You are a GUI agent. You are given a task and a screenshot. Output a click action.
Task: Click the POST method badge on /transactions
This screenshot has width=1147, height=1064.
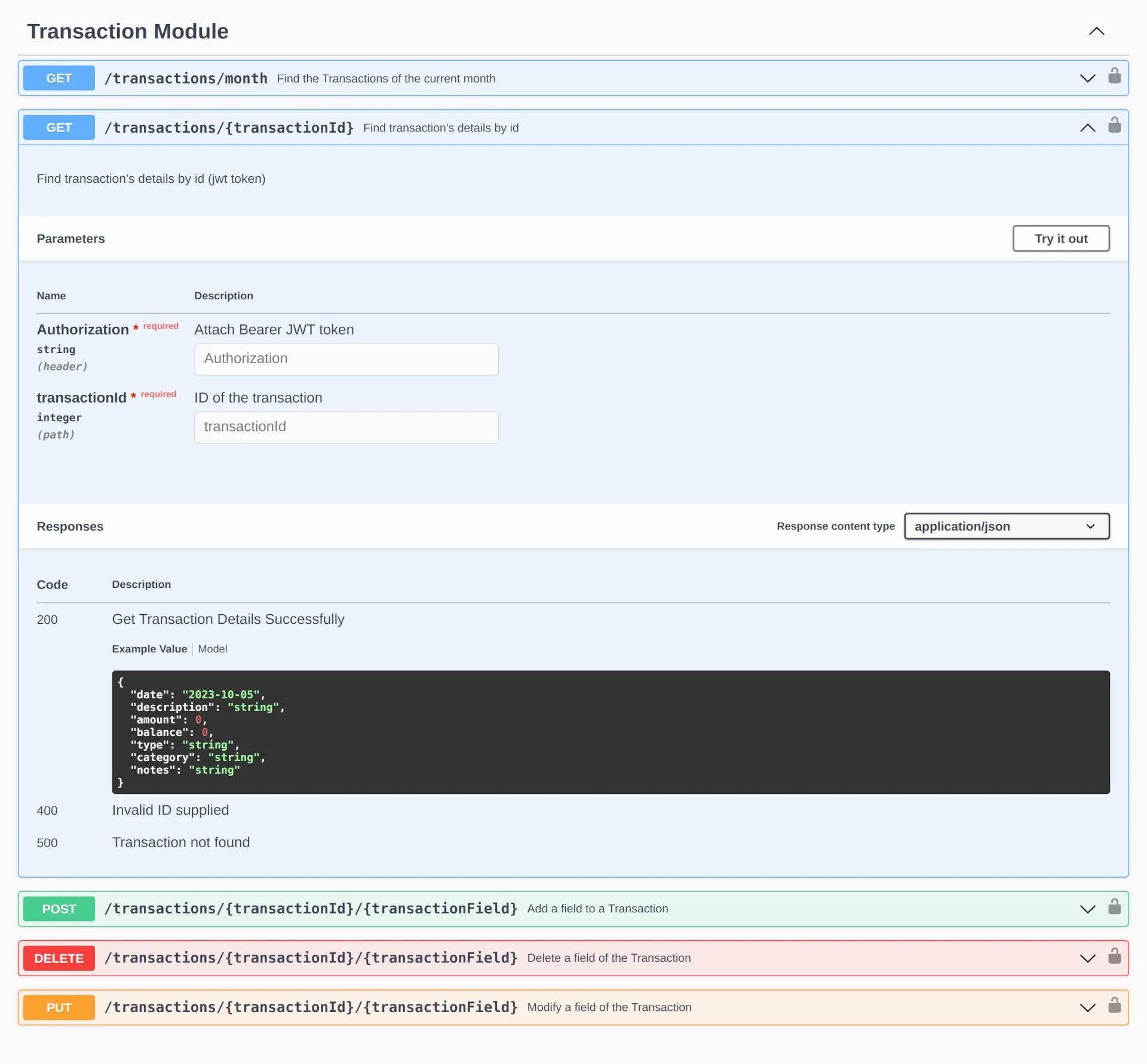click(59, 908)
